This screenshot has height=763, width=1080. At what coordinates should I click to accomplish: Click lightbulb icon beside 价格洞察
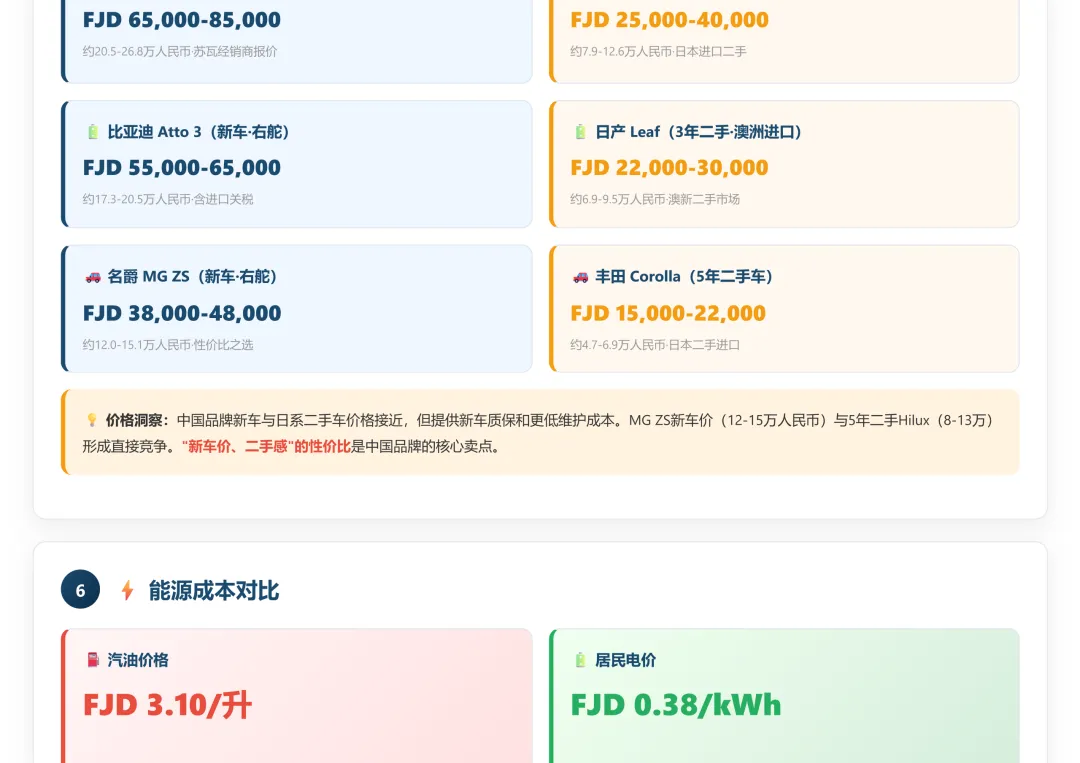[92, 421]
